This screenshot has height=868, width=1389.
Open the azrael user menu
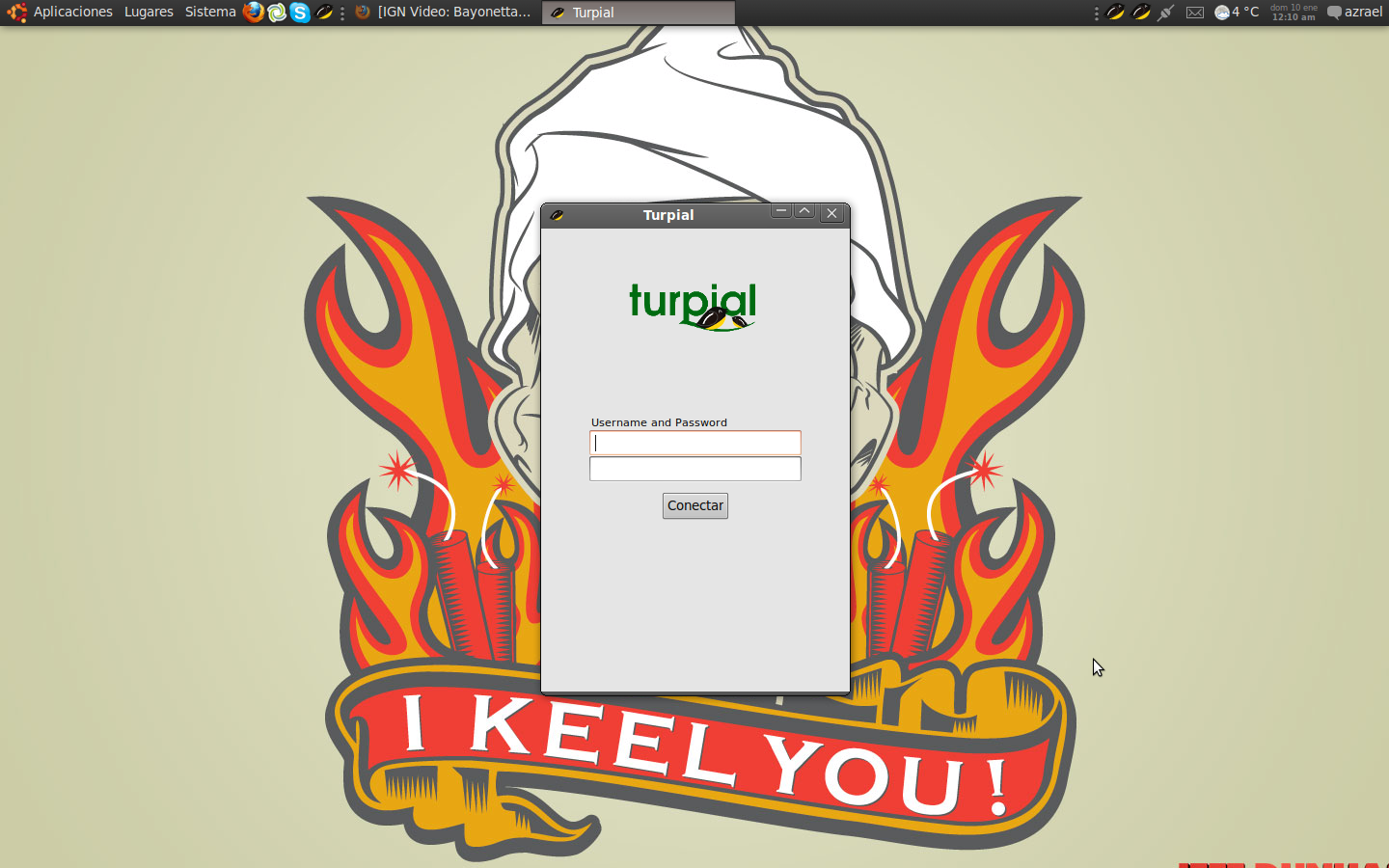[1354, 13]
